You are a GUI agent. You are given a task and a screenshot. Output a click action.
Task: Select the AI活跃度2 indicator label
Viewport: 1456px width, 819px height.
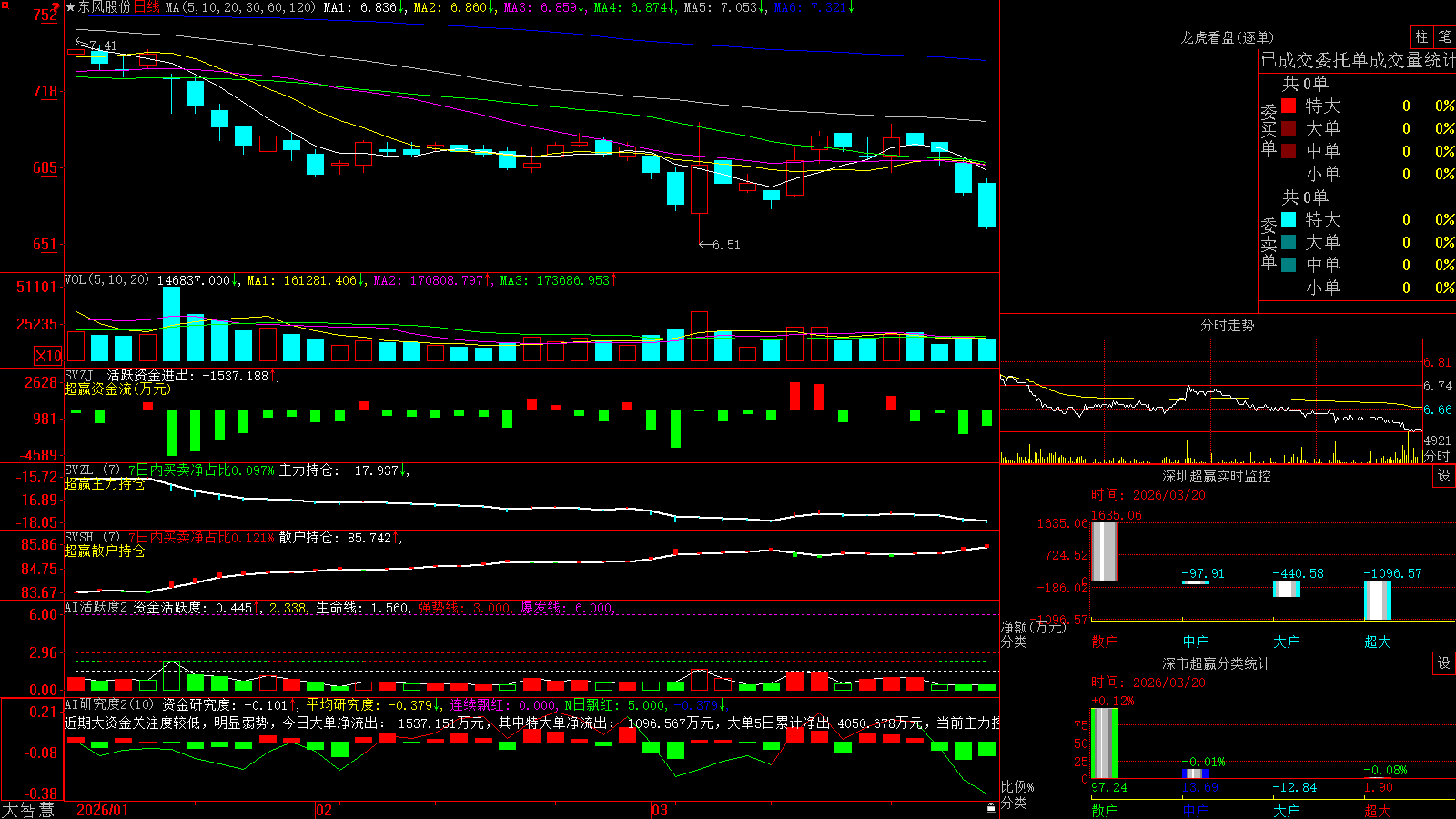pyautogui.click(x=96, y=607)
